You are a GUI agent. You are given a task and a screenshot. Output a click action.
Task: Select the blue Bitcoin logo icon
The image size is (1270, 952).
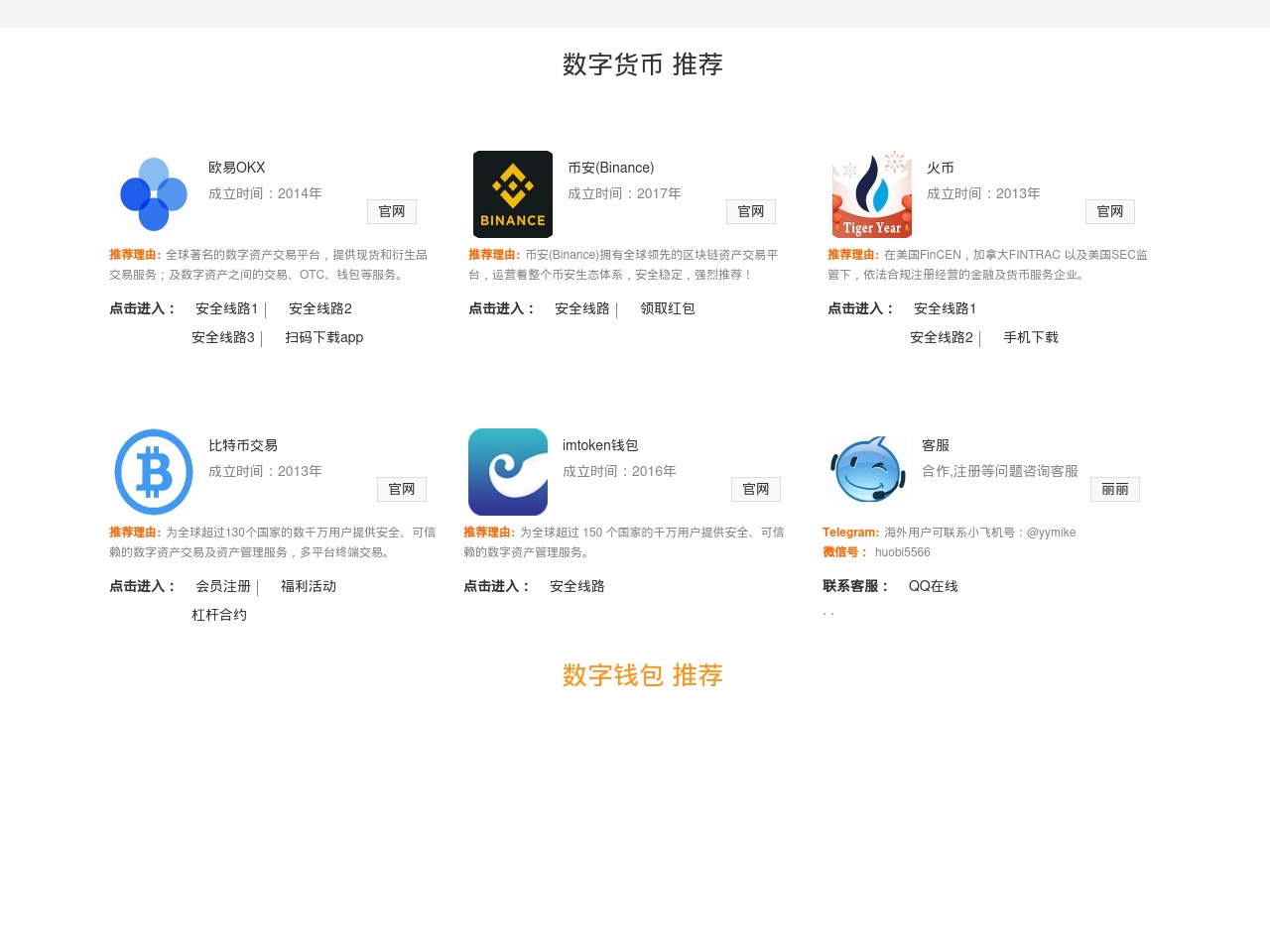pyautogui.click(x=154, y=472)
